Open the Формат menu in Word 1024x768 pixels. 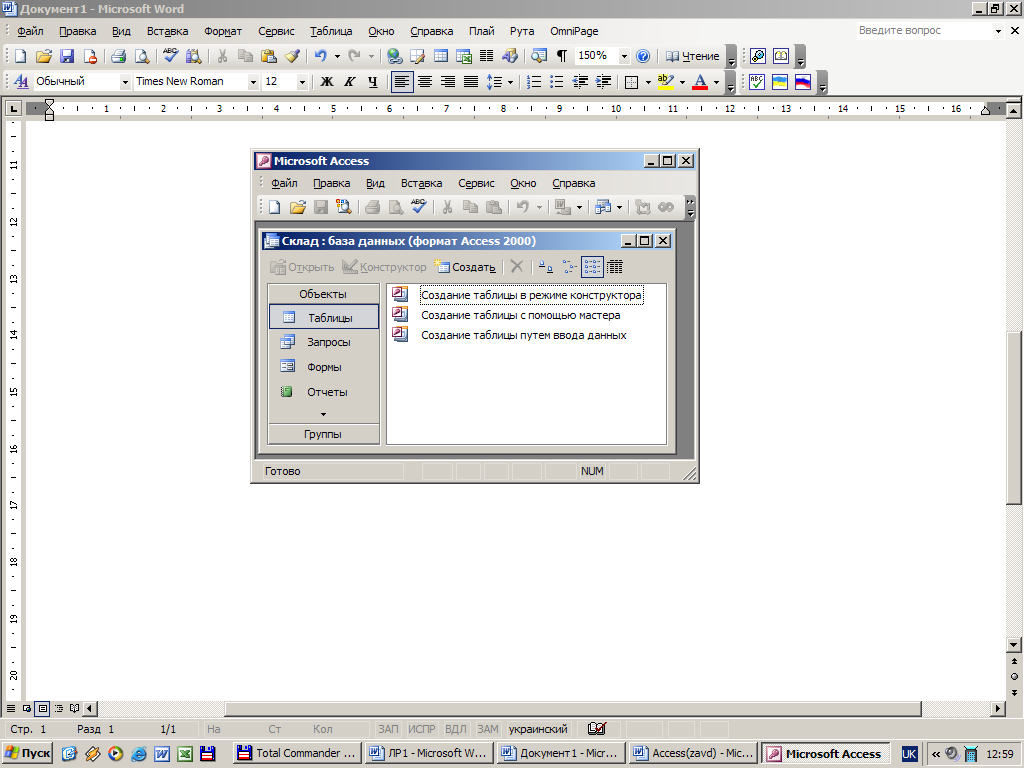[x=223, y=31]
